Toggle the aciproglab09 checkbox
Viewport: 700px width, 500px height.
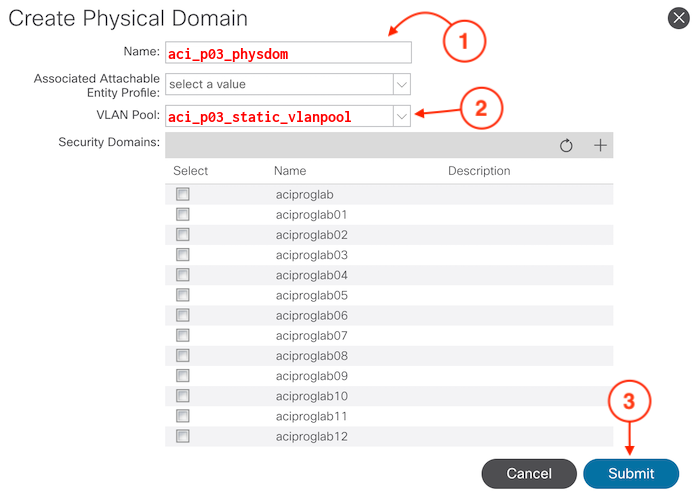click(x=183, y=376)
